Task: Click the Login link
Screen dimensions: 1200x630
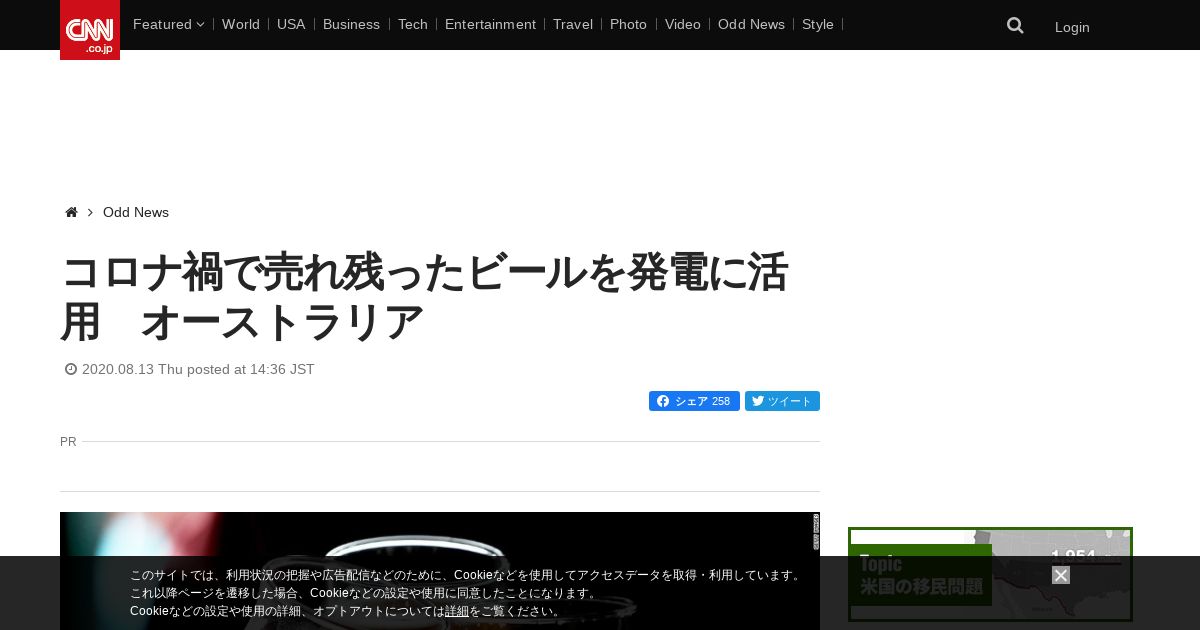Action: 1072,27
